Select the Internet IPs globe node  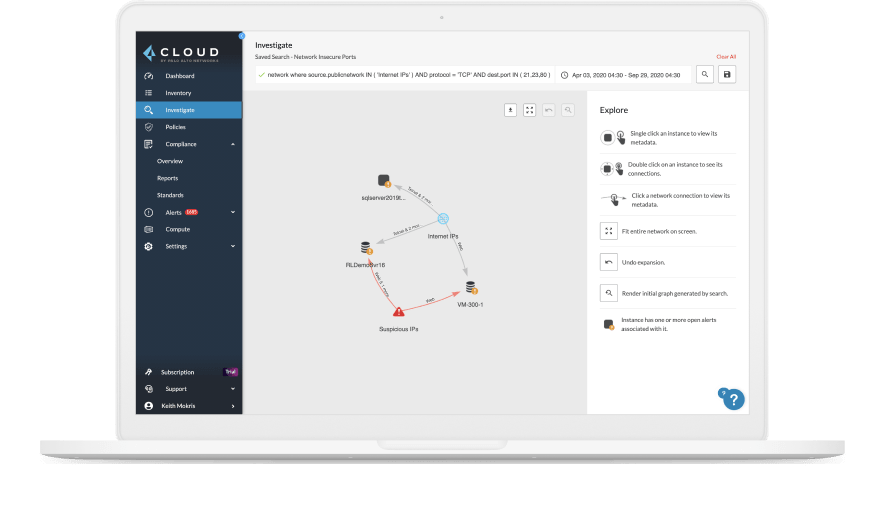click(x=443, y=220)
